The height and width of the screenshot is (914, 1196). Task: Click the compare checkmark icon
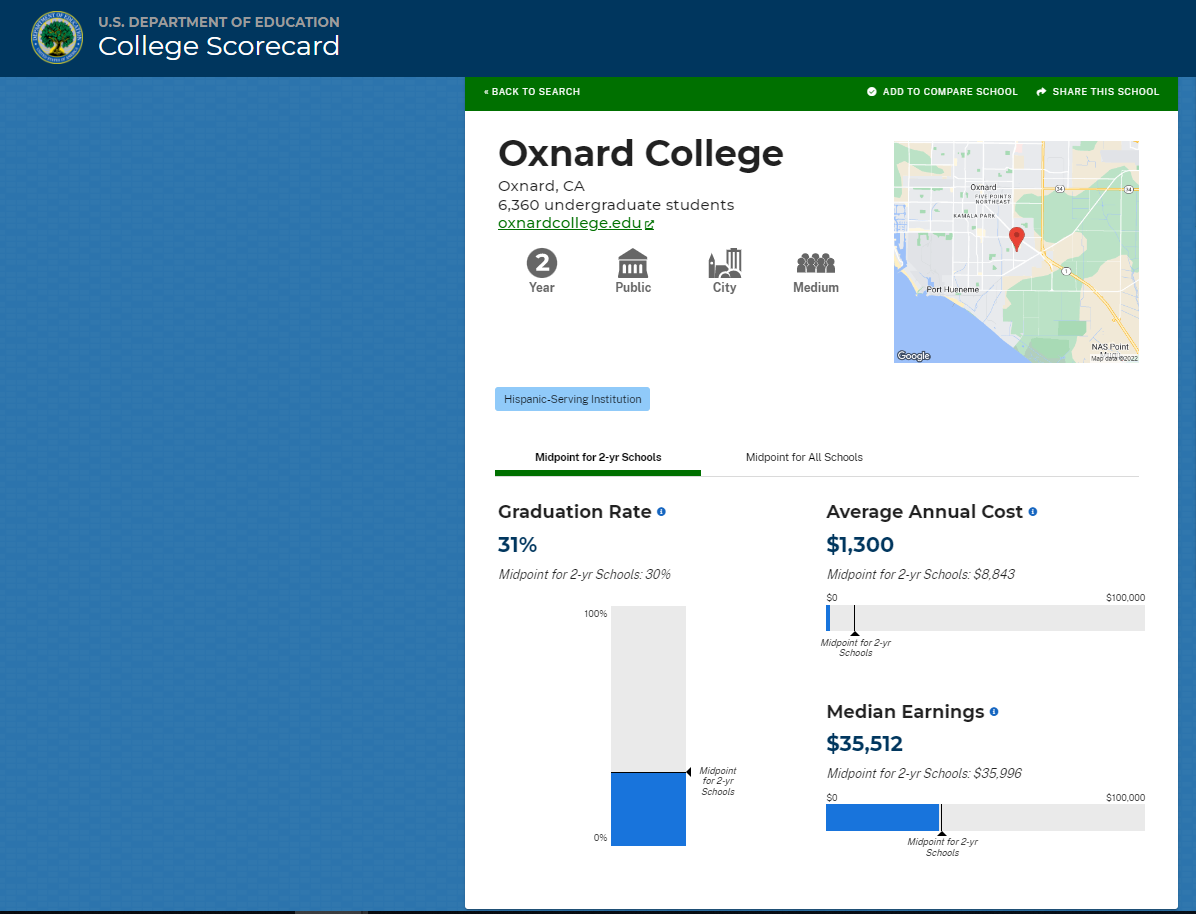click(x=872, y=92)
